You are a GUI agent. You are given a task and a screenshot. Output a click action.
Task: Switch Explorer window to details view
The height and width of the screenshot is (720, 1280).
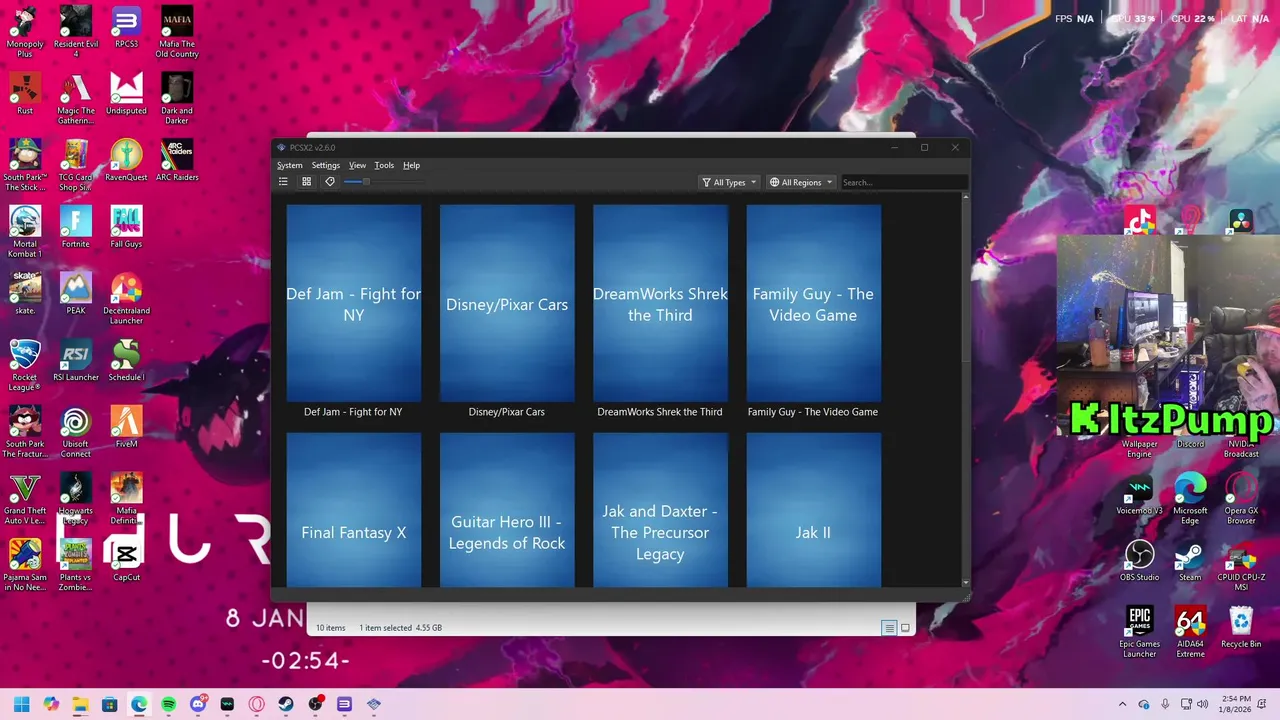point(888,628)
